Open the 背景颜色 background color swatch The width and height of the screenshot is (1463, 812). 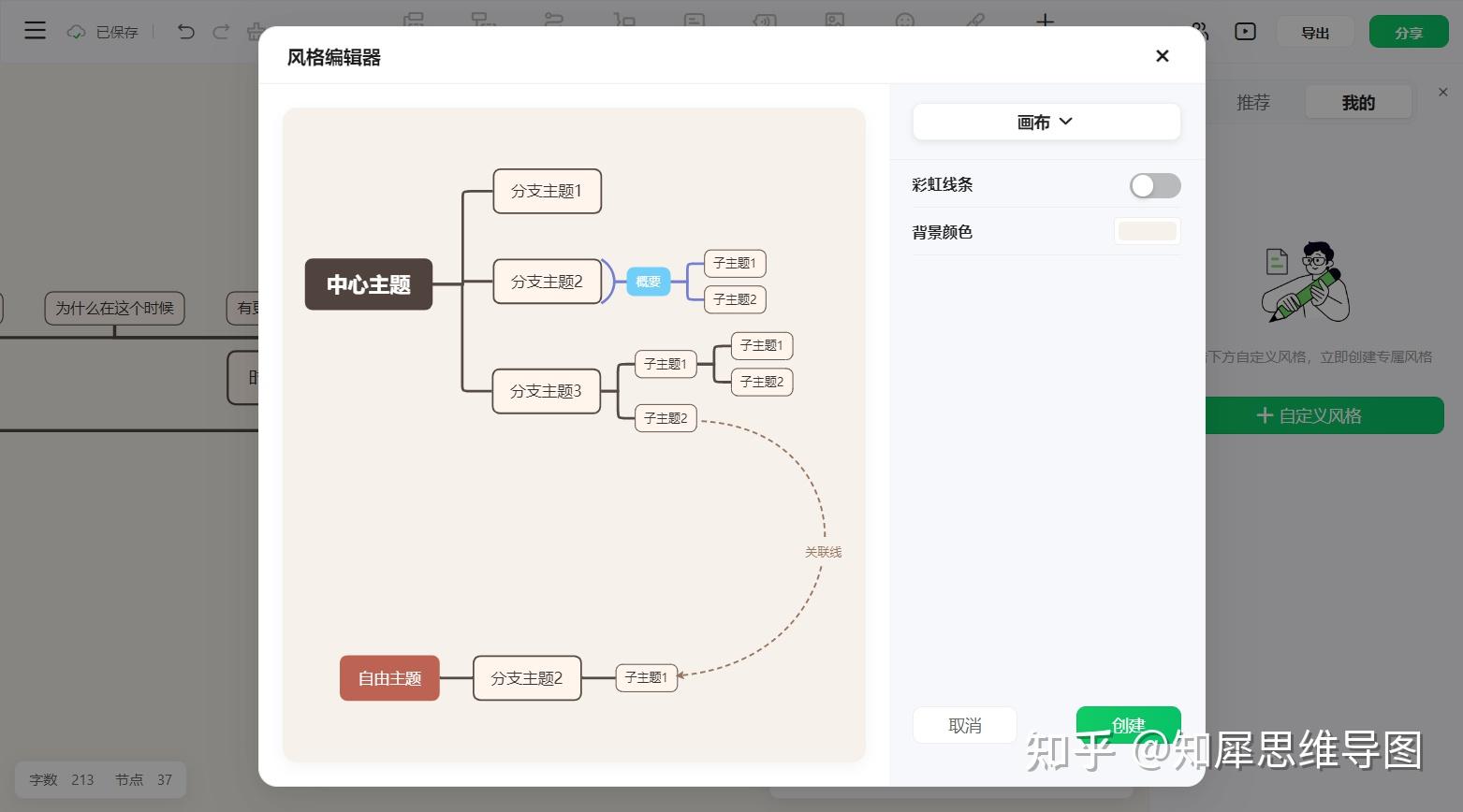(x=1147, y=231)
